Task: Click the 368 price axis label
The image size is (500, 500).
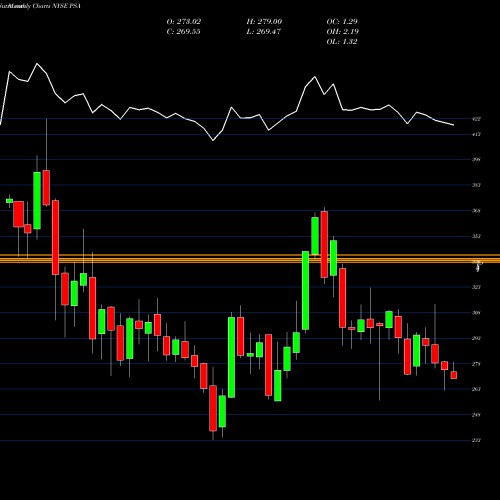Action: click(x=476, y=211)
